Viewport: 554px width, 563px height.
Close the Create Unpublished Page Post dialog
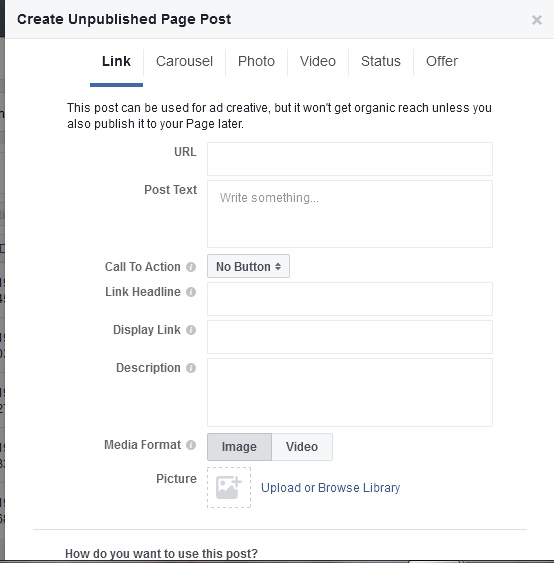coord(537,20)
